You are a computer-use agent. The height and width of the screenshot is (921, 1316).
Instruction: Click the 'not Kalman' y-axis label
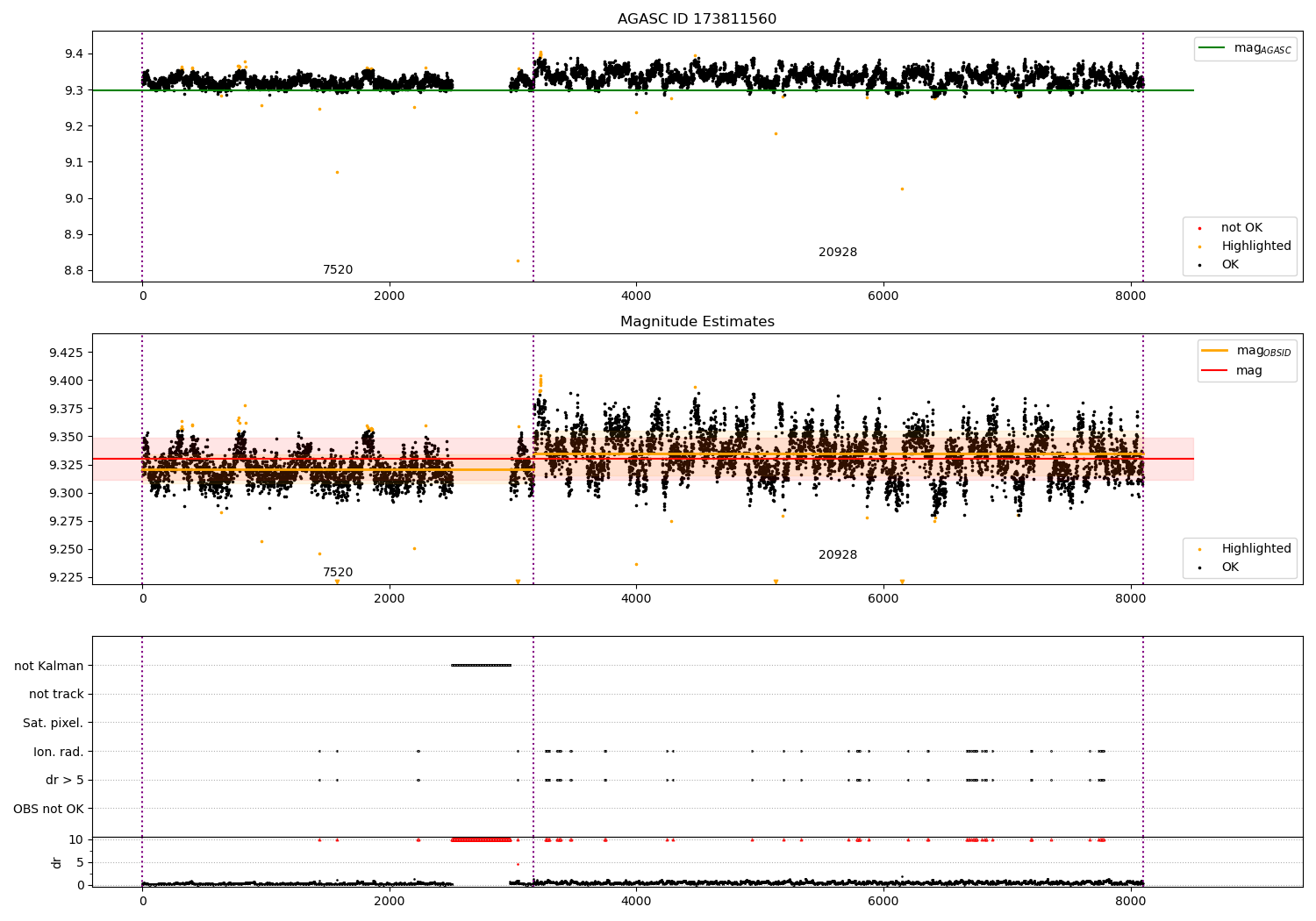(48, 666)
